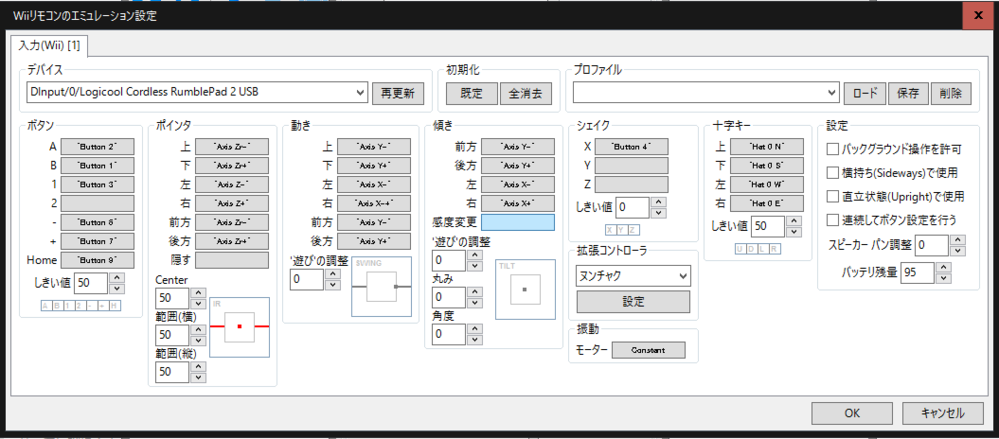Enable 連続してボタン設定を行う checkbox
Screen dimensions: 999x439
pyautogui.click(x=834, y=220)
